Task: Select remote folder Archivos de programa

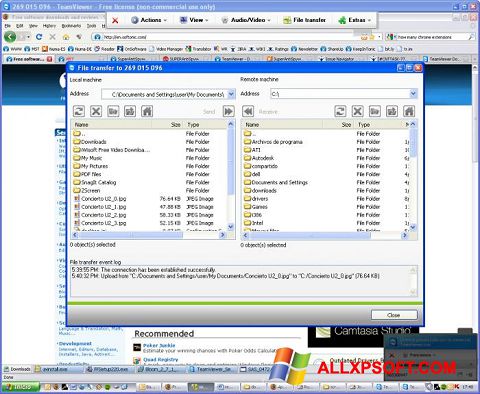Action: click(273, 142)
